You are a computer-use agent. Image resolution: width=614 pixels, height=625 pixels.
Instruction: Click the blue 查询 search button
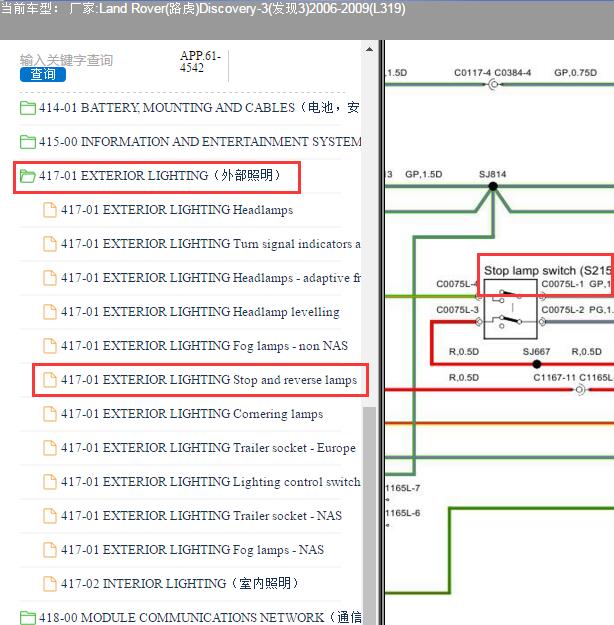[x=43, y=74]
